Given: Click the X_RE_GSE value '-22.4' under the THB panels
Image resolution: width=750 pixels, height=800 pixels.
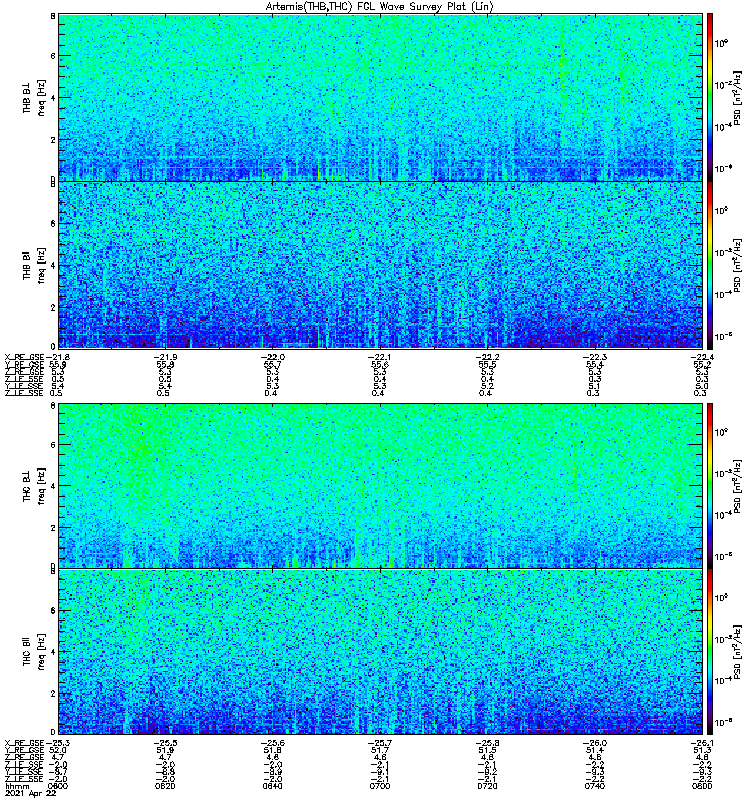Looking at the screenshot, I should coord(702,358).
